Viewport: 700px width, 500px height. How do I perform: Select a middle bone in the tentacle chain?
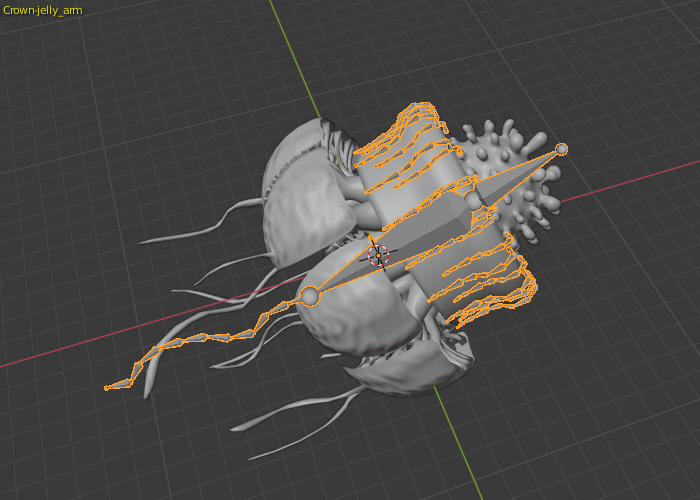coord(205,337)
